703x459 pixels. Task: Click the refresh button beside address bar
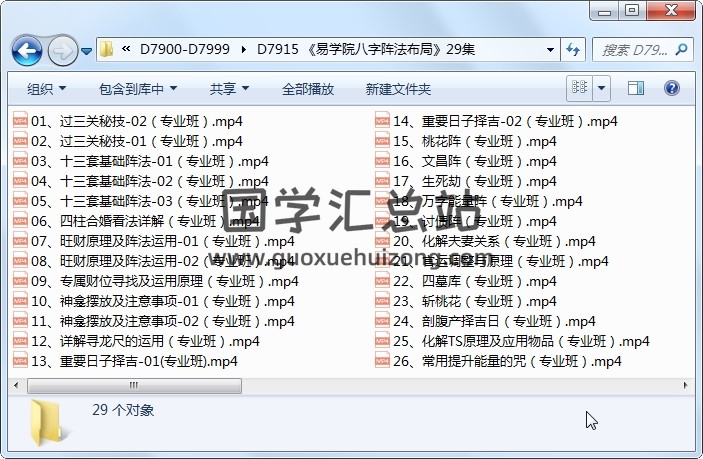573,48
